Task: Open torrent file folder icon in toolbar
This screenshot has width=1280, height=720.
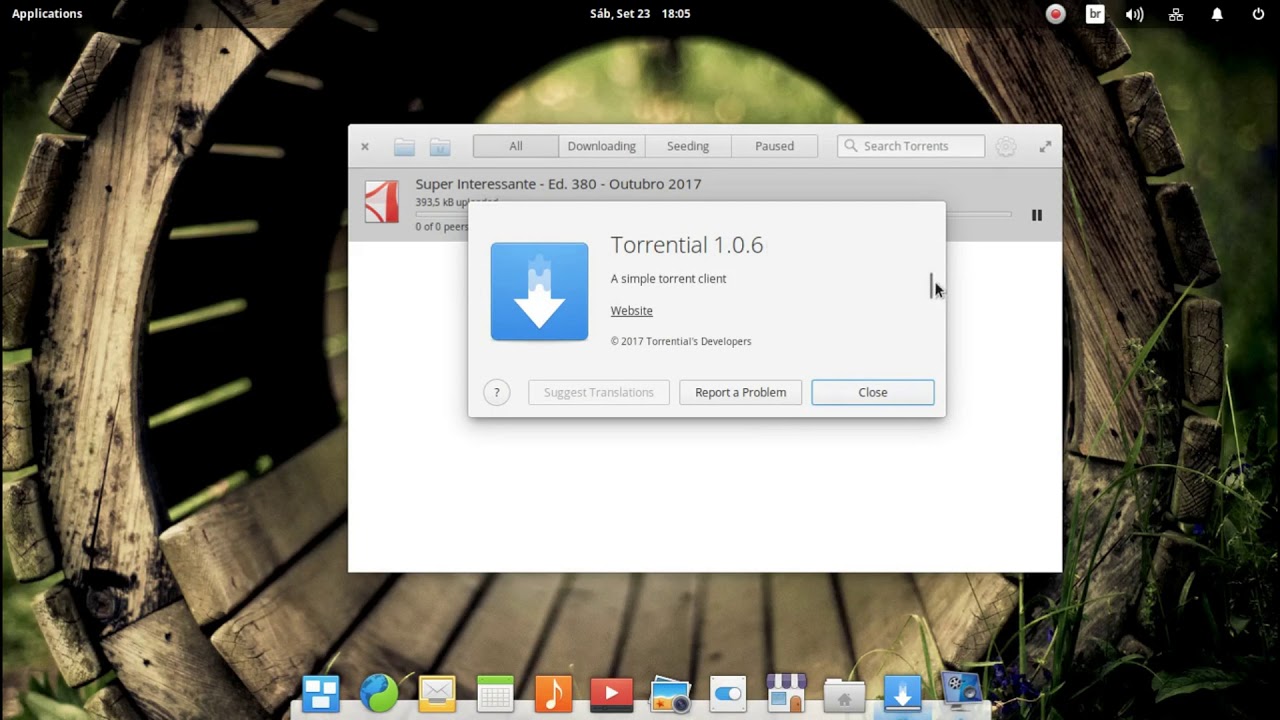Action: tap(404, 147)
